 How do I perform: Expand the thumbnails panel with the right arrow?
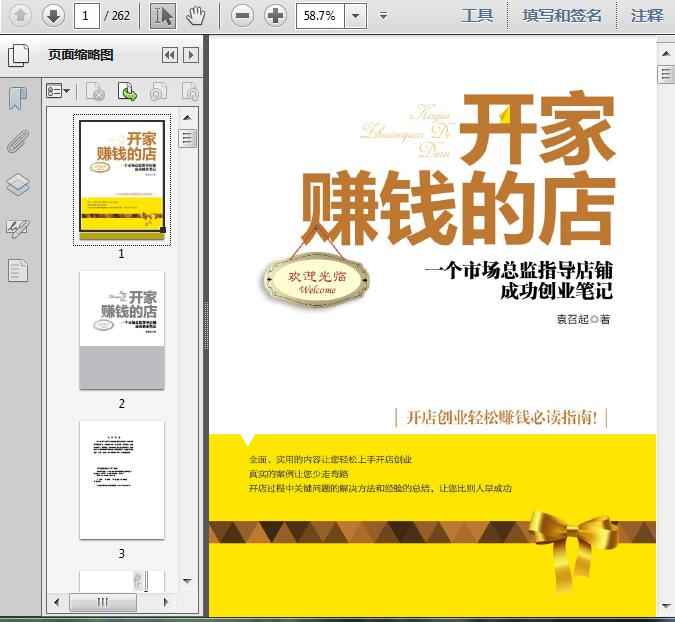[191, 55]
